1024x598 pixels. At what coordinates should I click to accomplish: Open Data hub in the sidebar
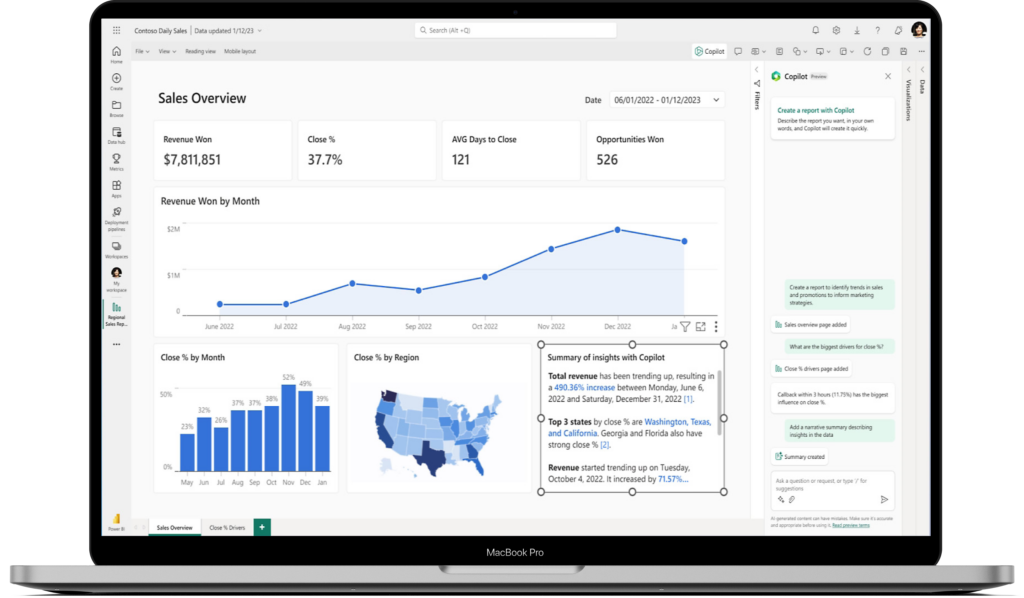click(x=116, y=135)
